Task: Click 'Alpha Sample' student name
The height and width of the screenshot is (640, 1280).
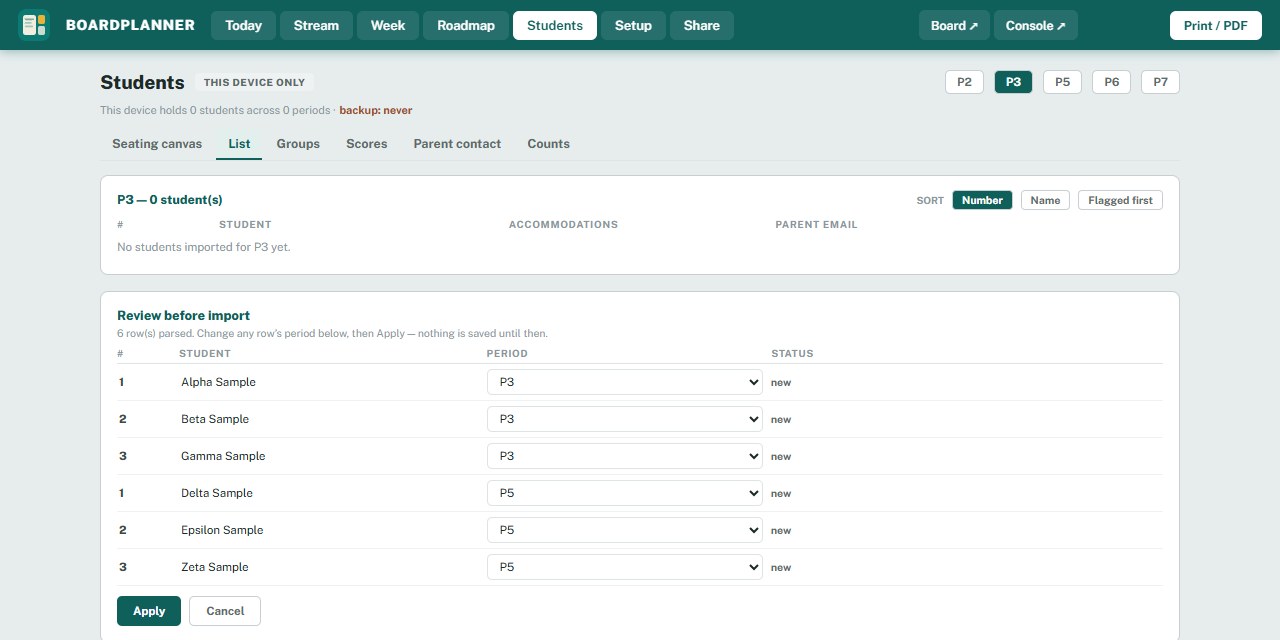Action: 218,382
